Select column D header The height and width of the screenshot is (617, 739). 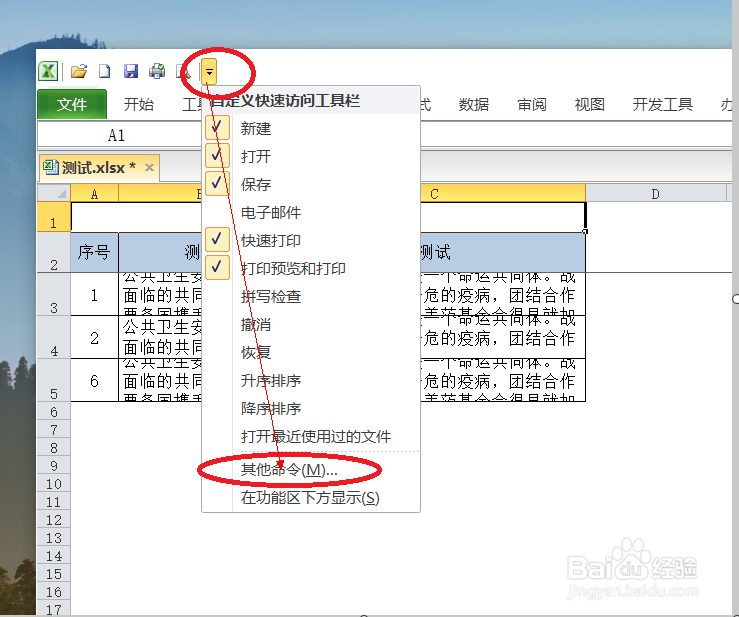coord(656,193)
